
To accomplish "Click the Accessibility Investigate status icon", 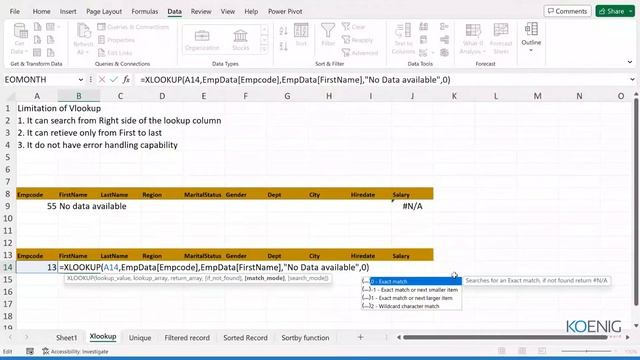I will pyautogui.click(x=75, y=351).
